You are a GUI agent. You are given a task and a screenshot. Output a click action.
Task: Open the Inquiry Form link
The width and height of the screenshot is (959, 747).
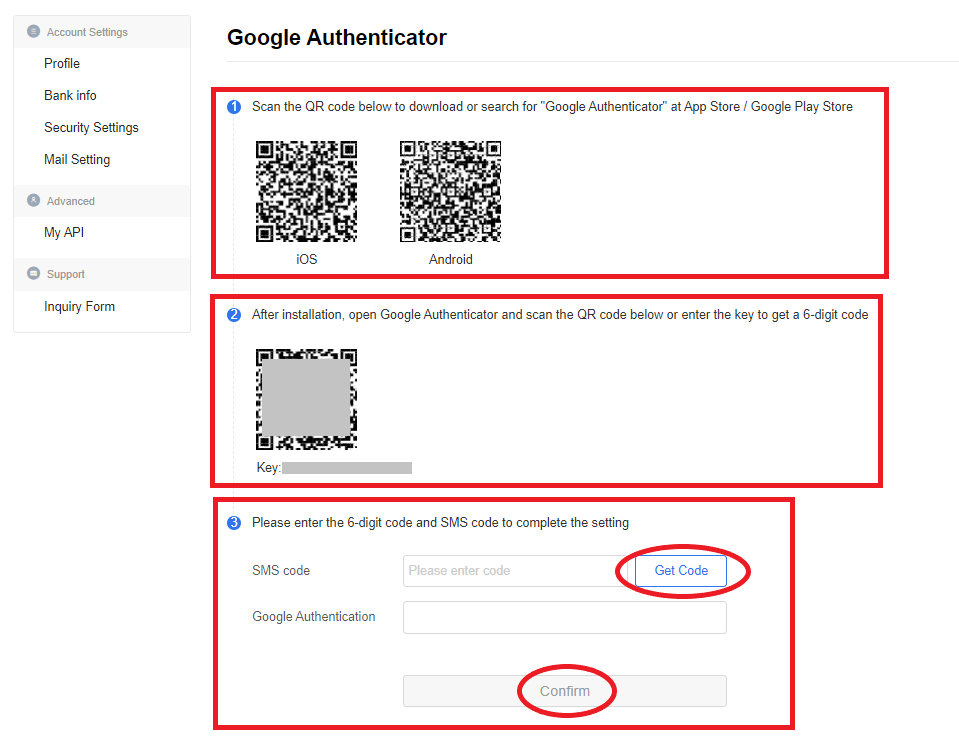tap(79, 306)
